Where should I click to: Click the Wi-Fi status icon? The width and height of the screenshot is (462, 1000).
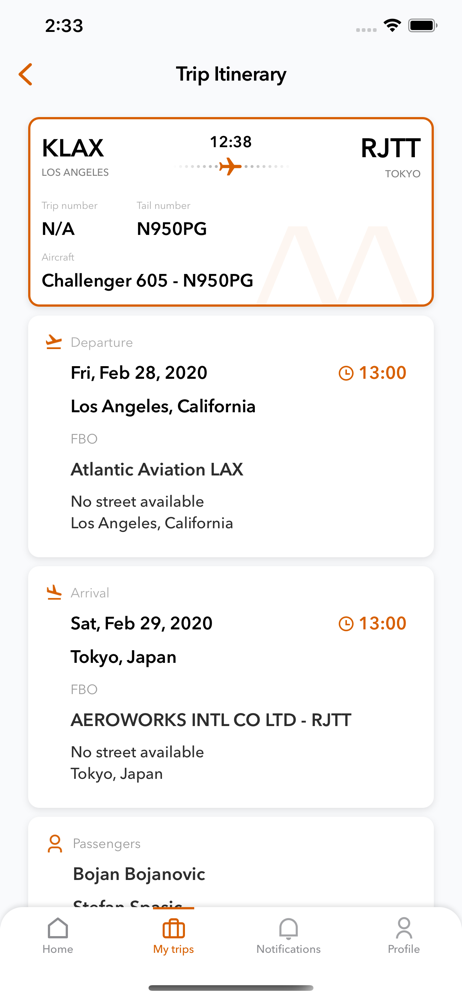pos(391,26)
